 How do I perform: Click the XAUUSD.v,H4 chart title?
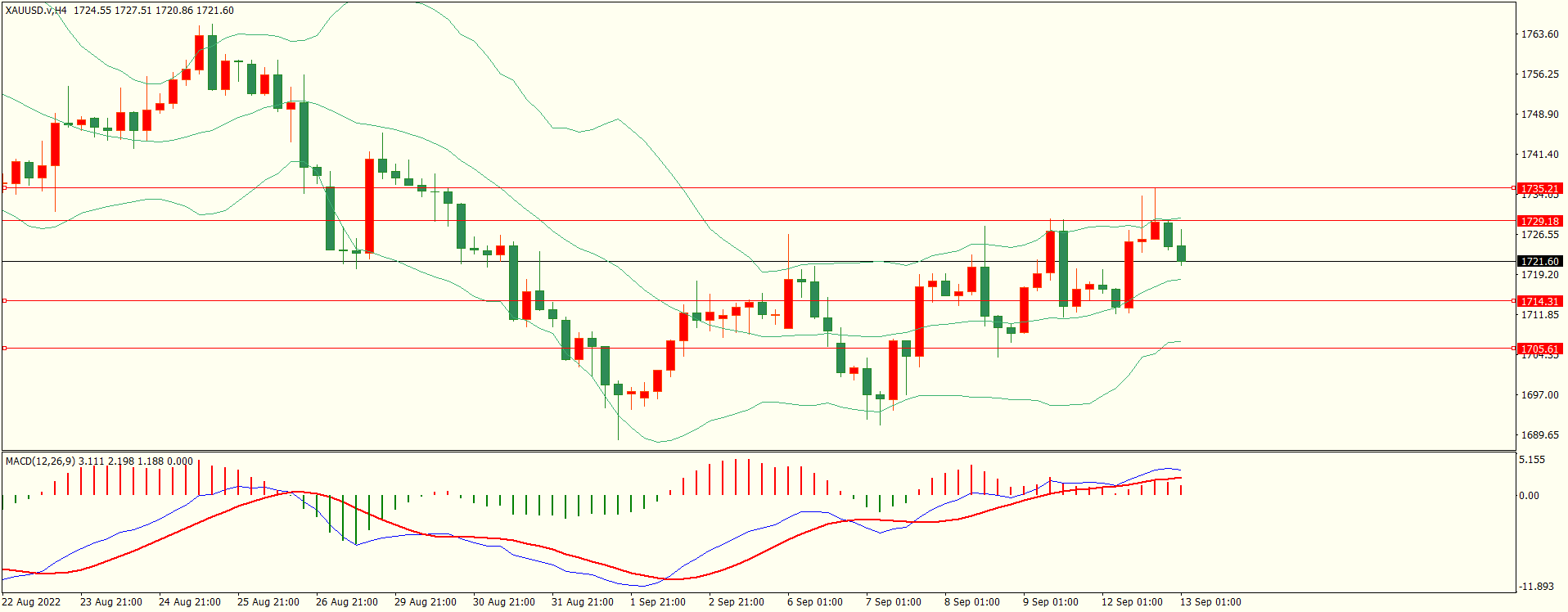[x=37, y=11]
